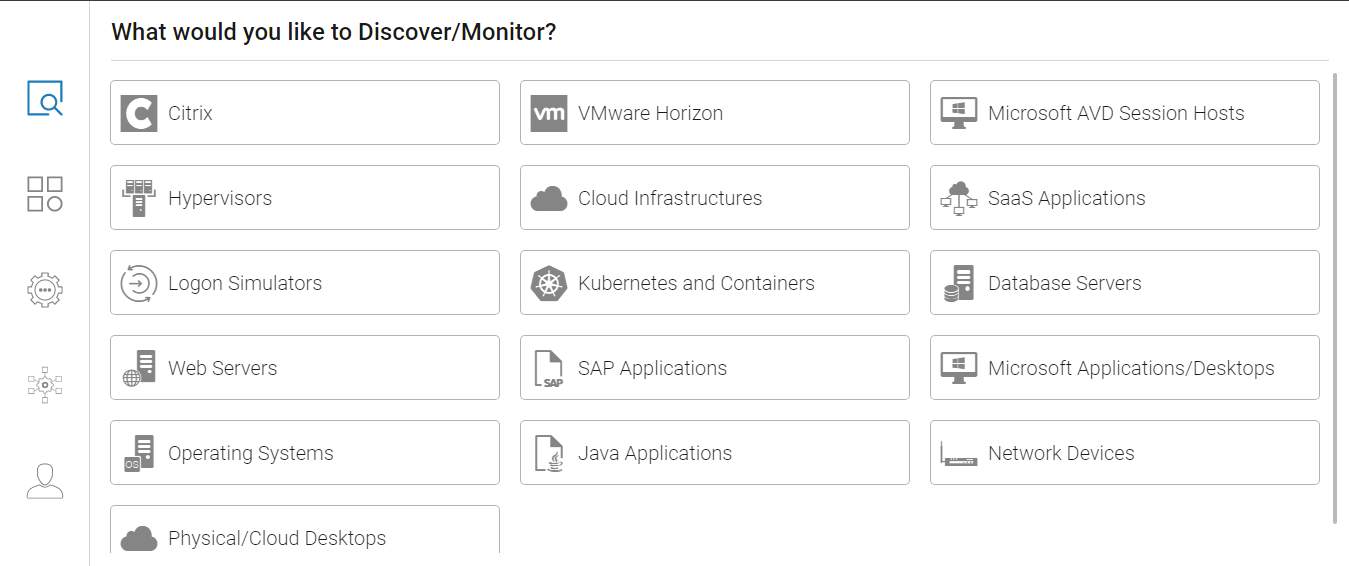
Task: Open the settings gear sidebar icon
Action: coord(45,289)
